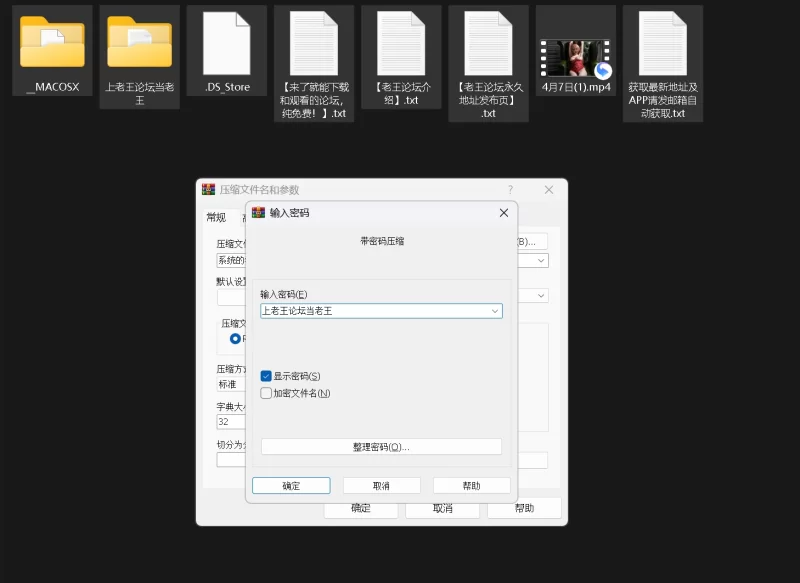Expand the 输入密码 dropdown arrow

pyautogui.click(x=494, y=311)
